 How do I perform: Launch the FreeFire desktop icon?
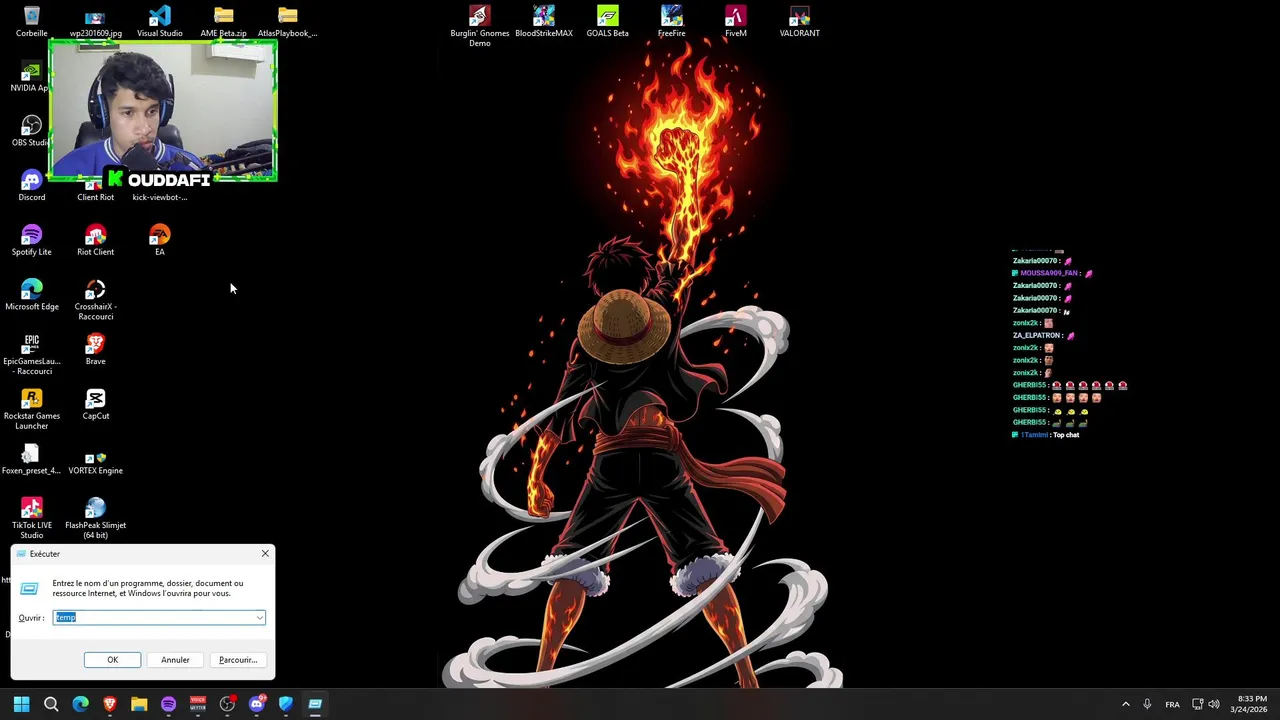671,21
